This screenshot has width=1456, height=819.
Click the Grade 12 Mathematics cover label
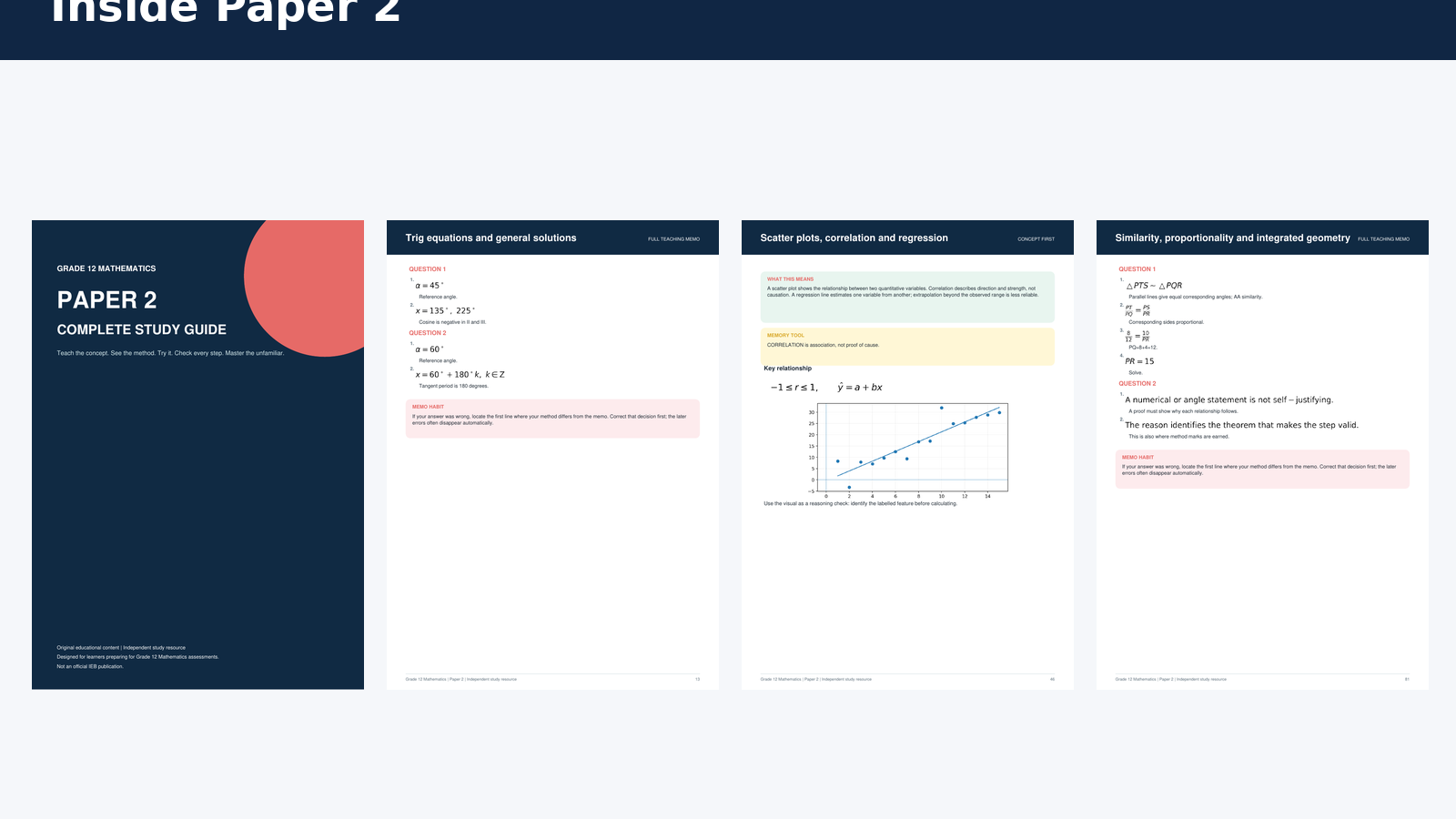point(106,268)
